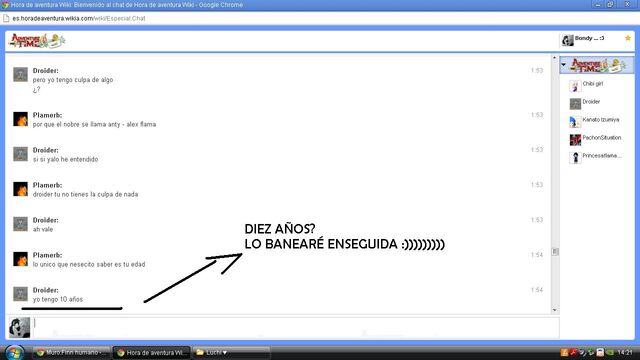Open the Luchi folder in taskbar
This screenshot has width=640, height=360.
(231, 353)
